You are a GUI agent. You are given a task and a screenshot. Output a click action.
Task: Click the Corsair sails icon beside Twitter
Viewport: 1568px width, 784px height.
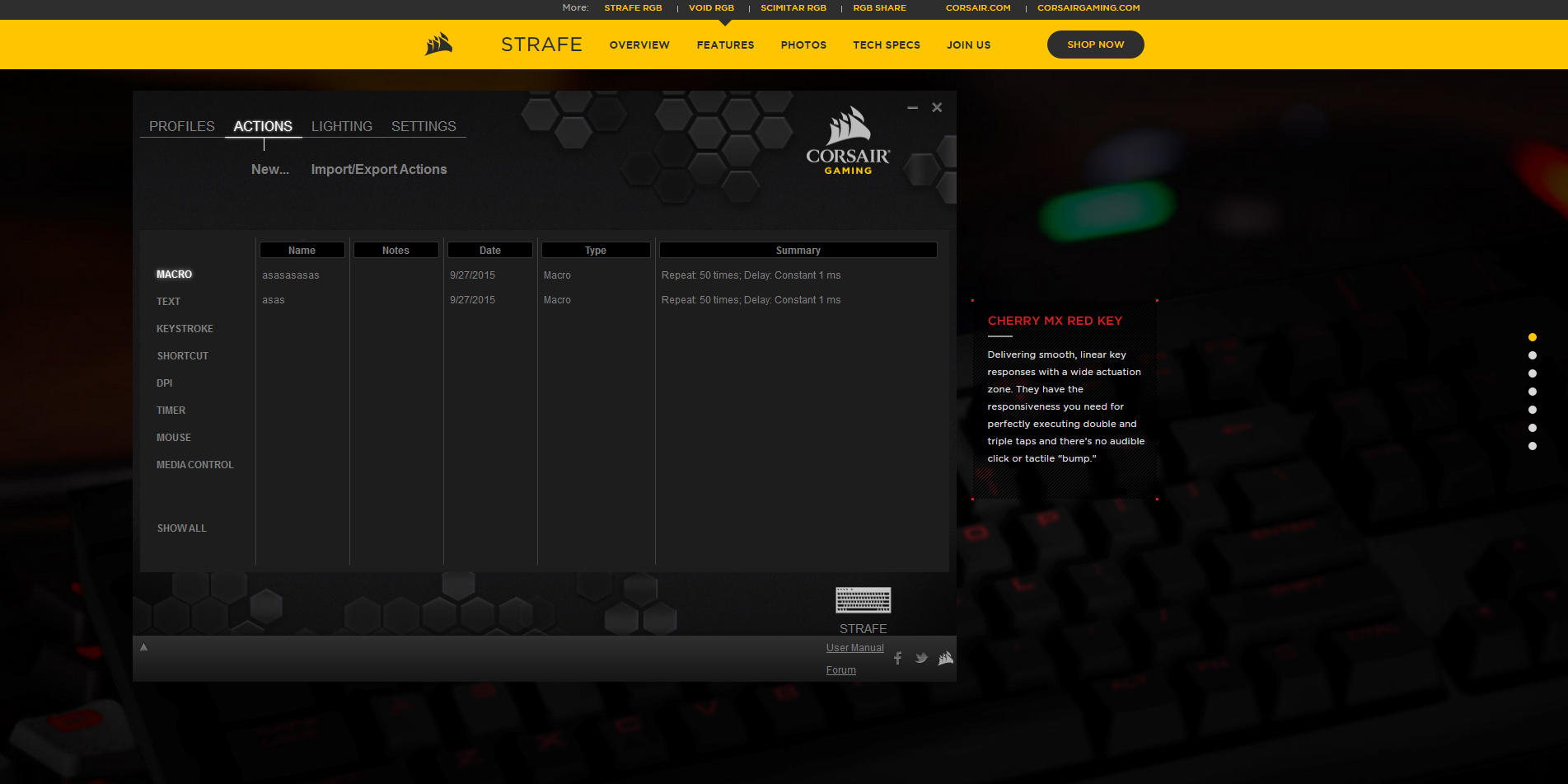point(945,658)
